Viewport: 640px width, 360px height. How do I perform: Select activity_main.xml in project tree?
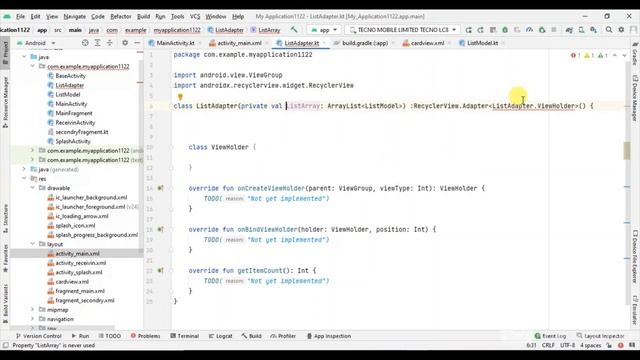pyautogui.click(x=77, y=253)
